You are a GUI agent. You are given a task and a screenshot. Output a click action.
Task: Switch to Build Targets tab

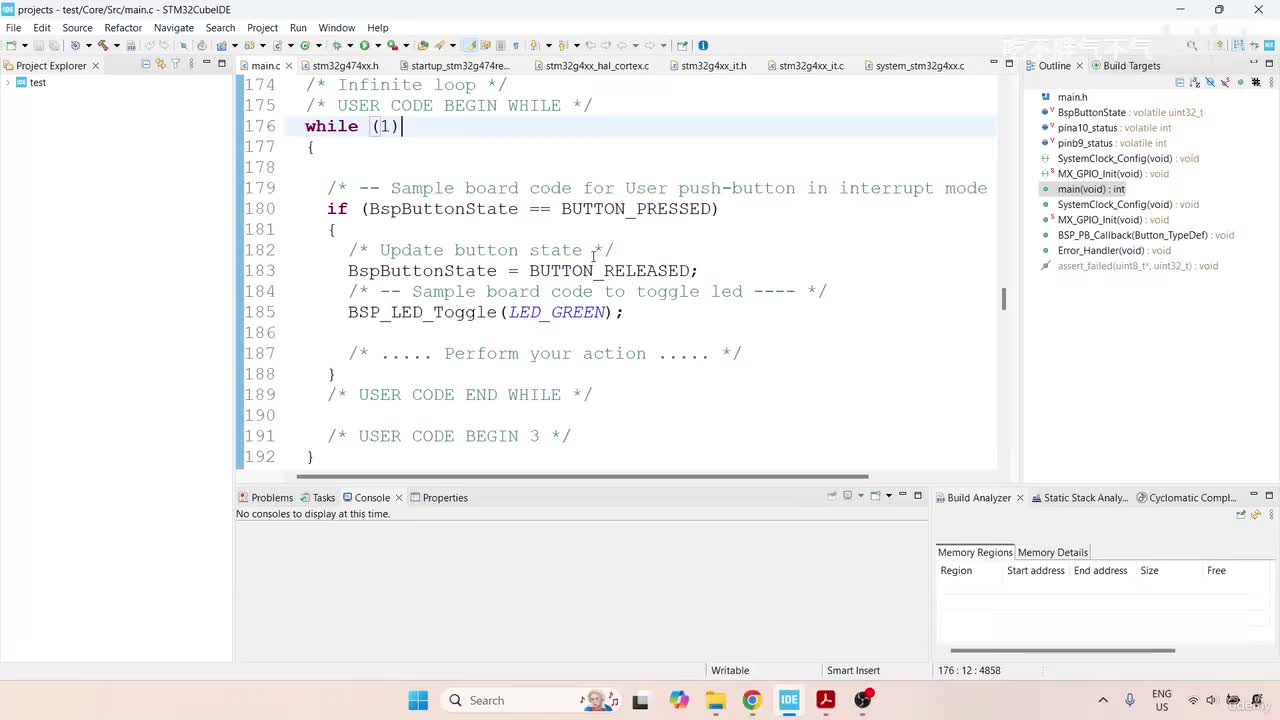(1124, 66)
